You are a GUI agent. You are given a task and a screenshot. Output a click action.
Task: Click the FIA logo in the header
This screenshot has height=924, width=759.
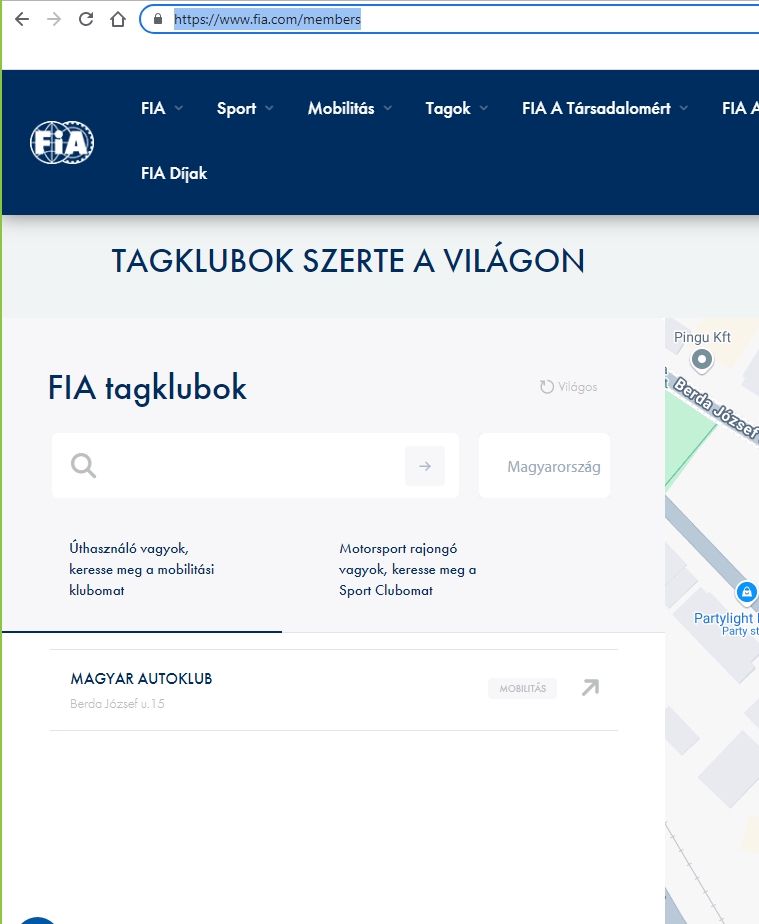click(62, 142)
